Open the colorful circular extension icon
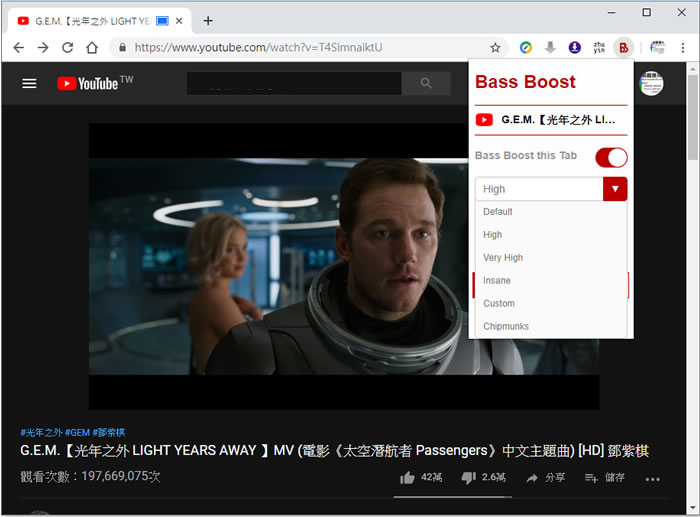Viewport: 700px width, 517px height. point(526,47)
